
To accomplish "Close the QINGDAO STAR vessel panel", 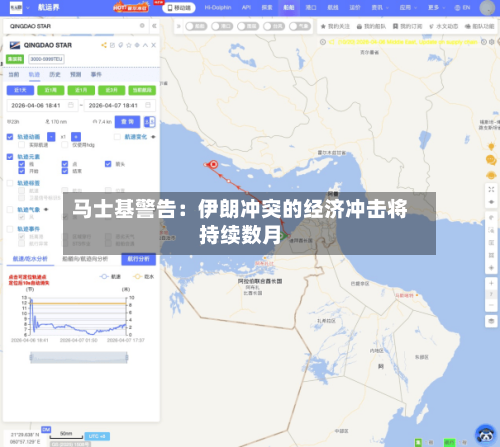I will (154, 45).
